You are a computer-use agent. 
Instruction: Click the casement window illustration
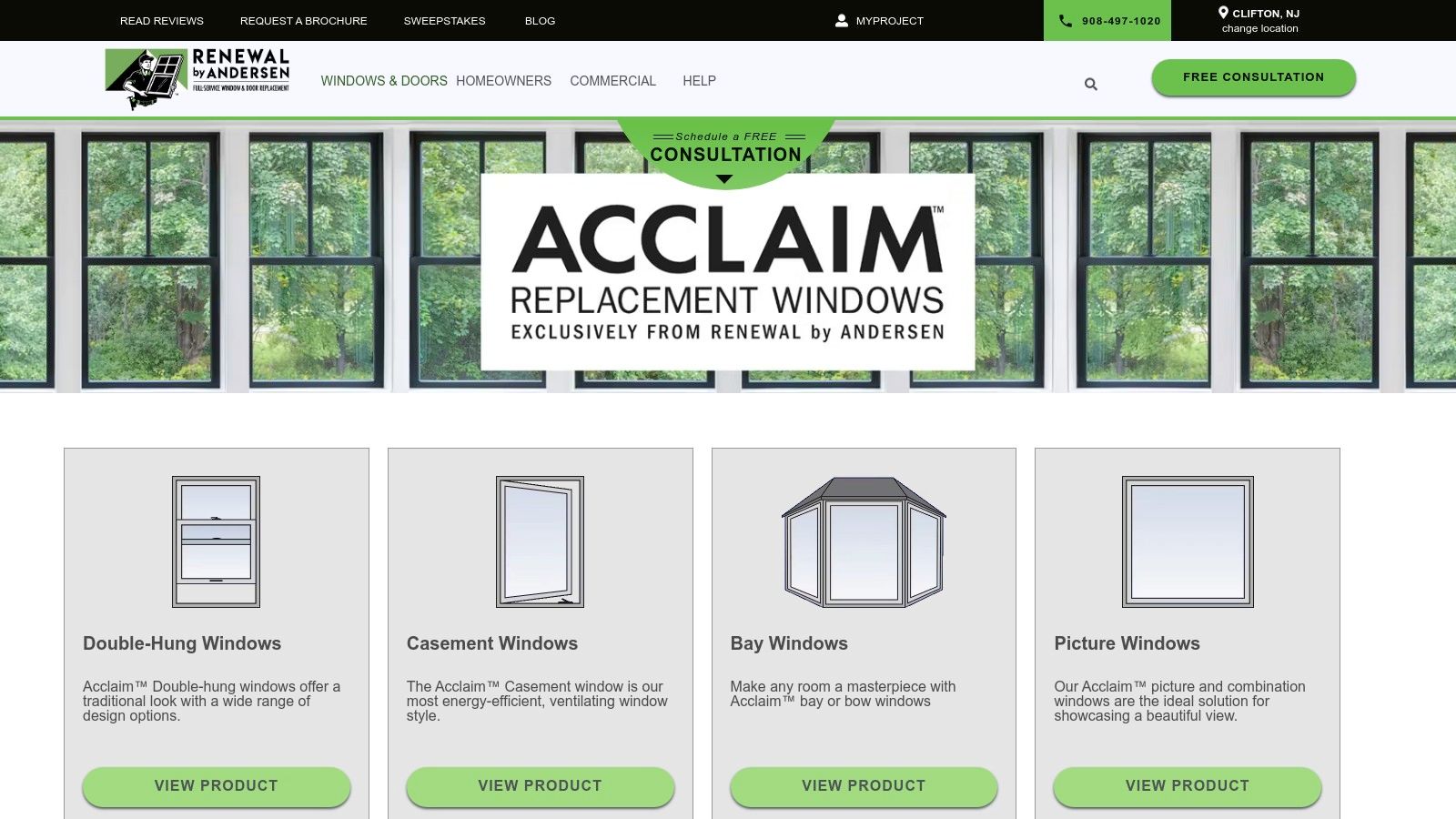click(540, 541)
